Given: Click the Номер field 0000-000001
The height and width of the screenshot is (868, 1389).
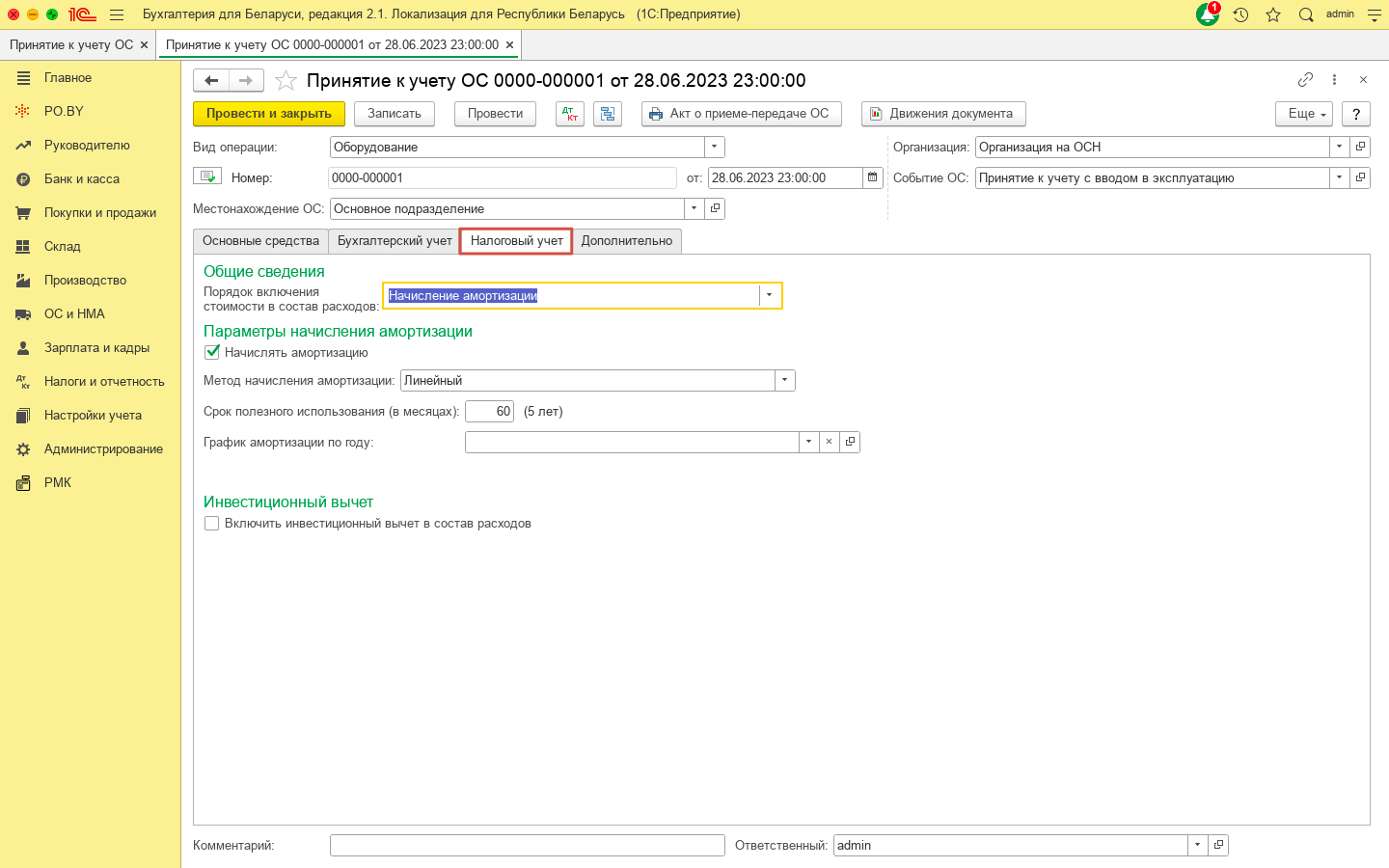Looking at the screenshot, I should [x=503, y=177].
